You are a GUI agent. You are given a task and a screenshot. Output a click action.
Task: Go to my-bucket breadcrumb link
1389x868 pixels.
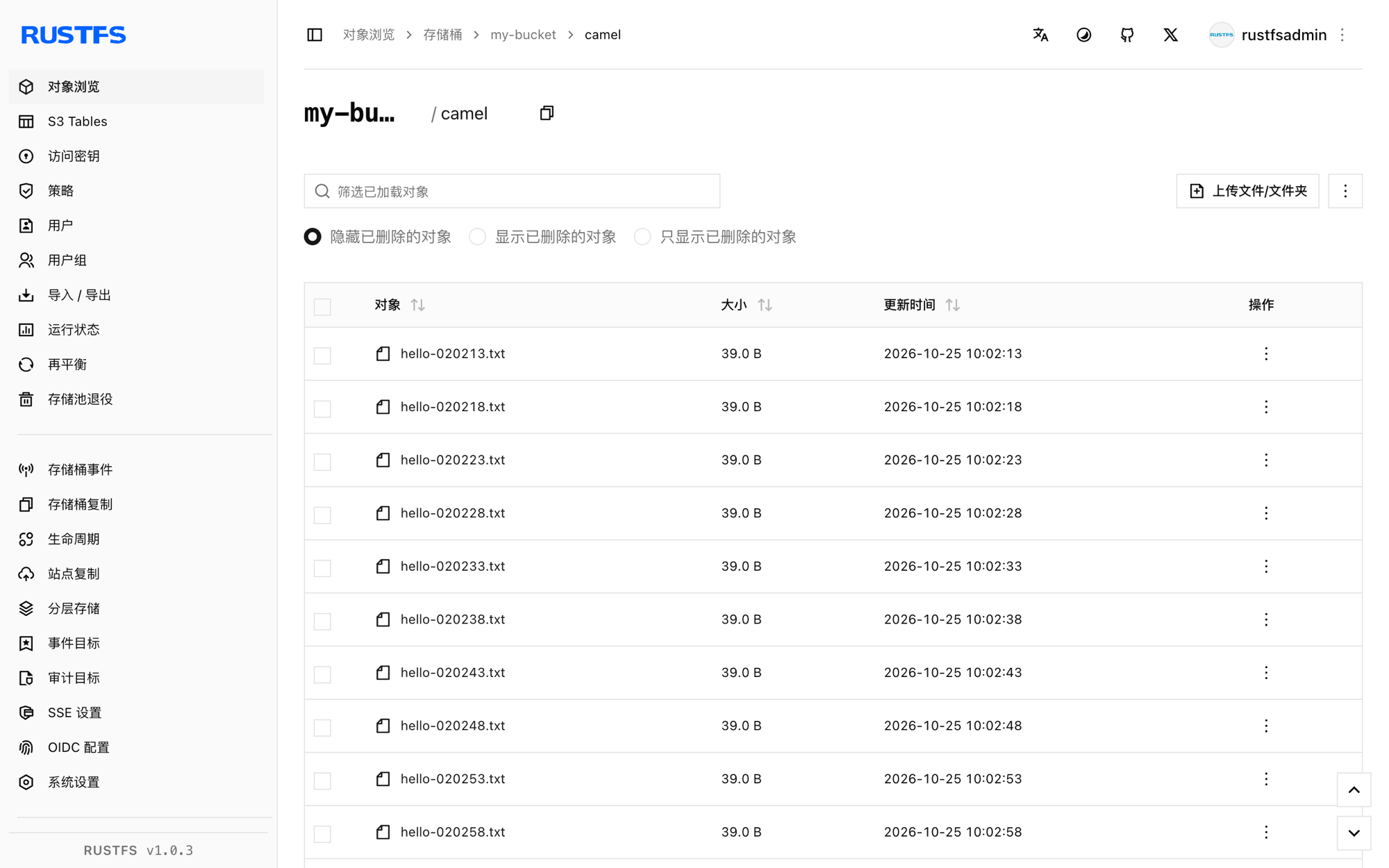[x=523, y=35]
